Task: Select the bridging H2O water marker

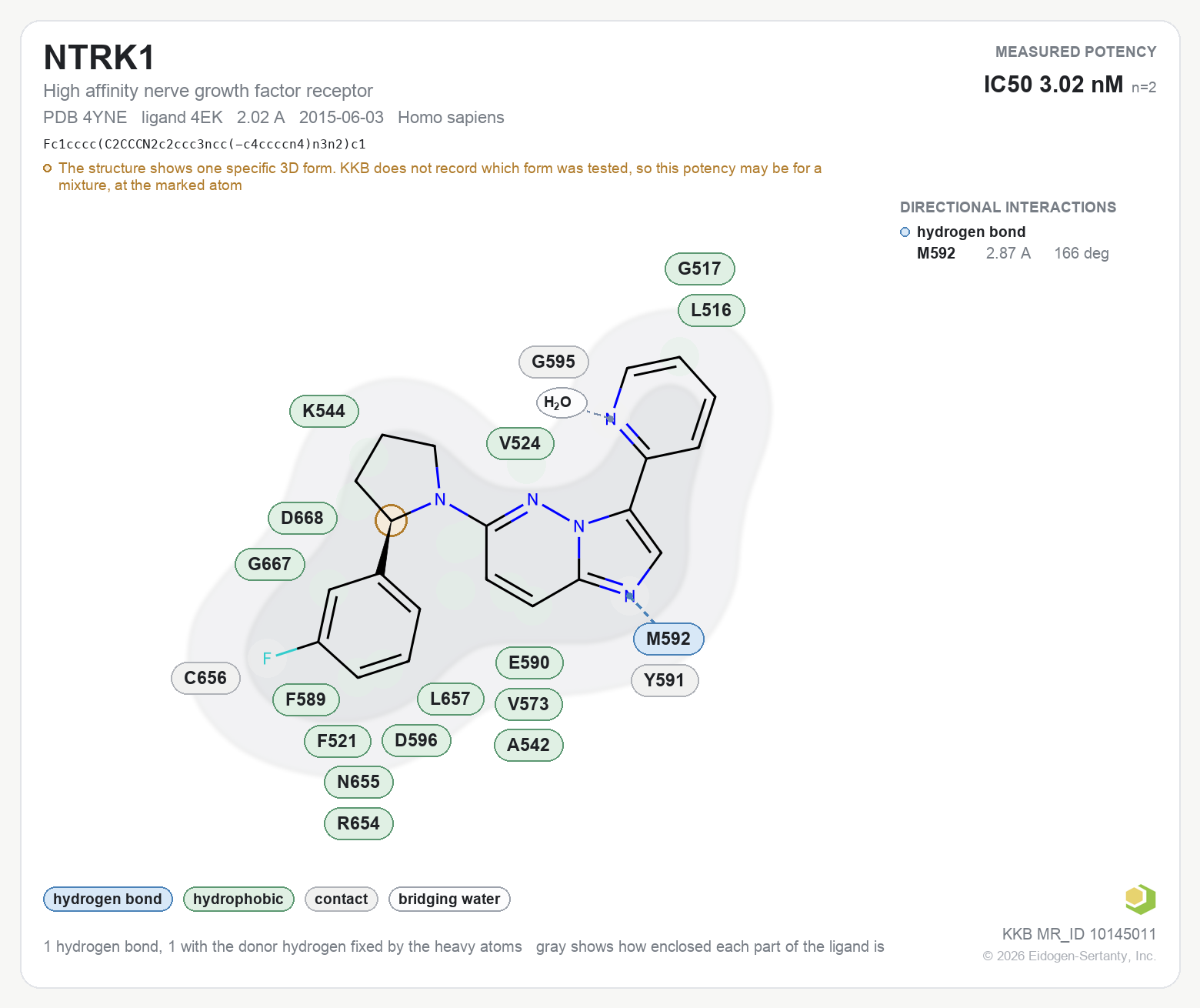Action: pyautogui.click(x=562, y=402)
